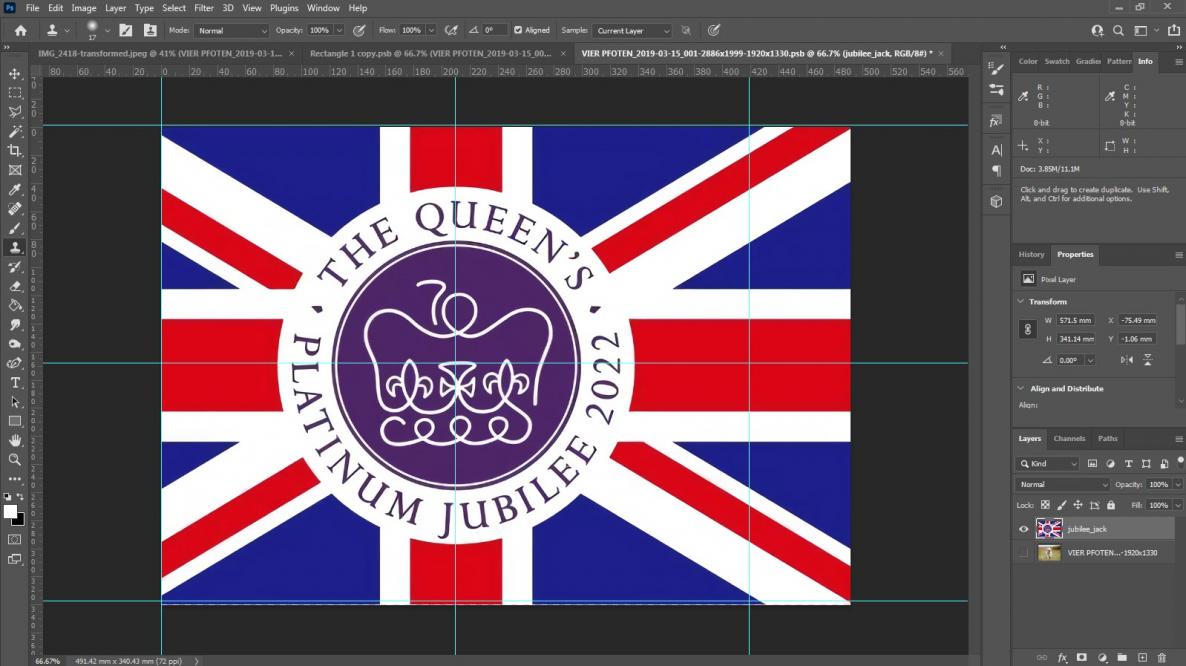This screenshot has height=666, width=1186.
Task: Open the options bar Opacity dropdown arrow
Action: click(339, 31)
